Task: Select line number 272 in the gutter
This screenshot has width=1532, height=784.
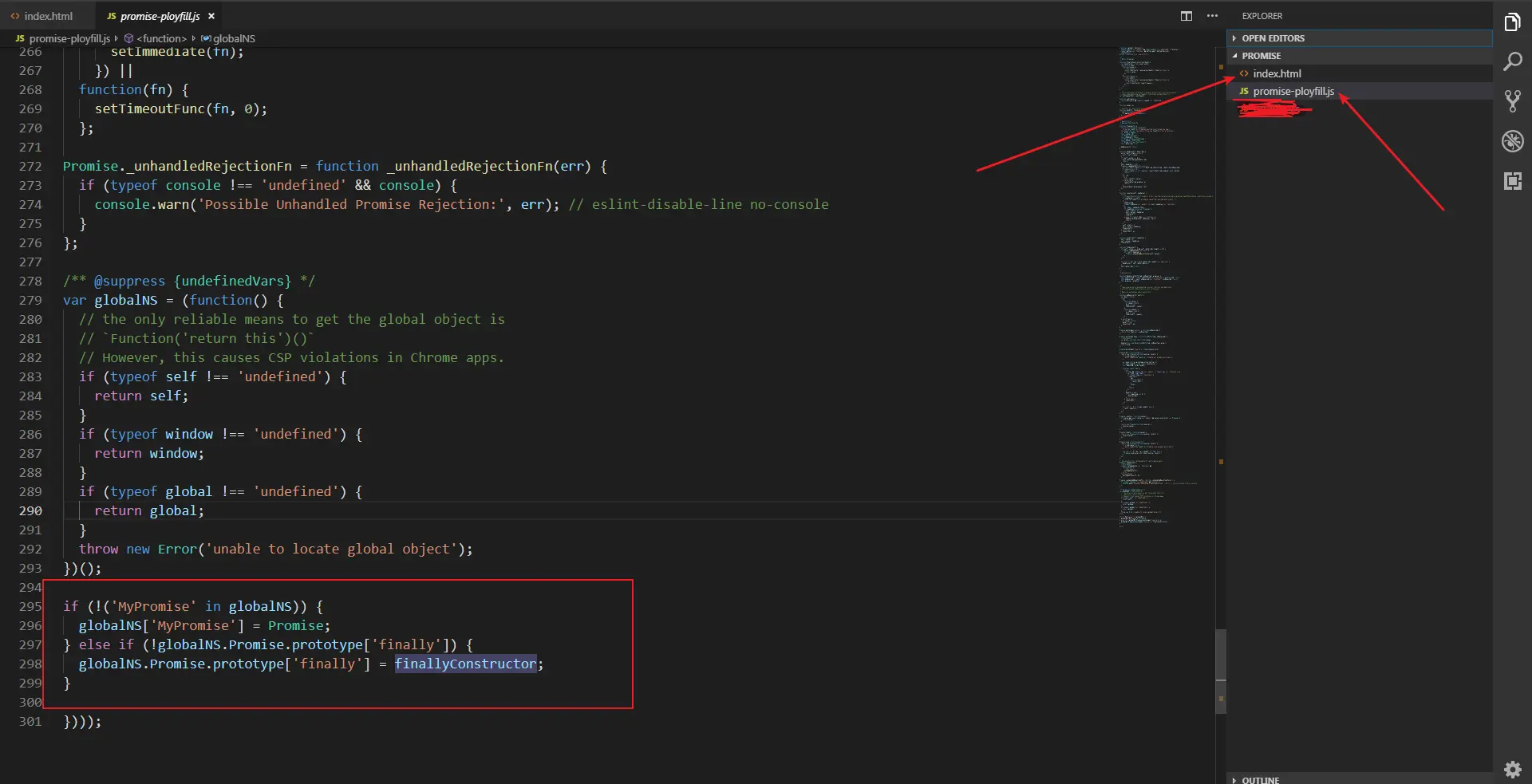Action: tap(30, 166)
